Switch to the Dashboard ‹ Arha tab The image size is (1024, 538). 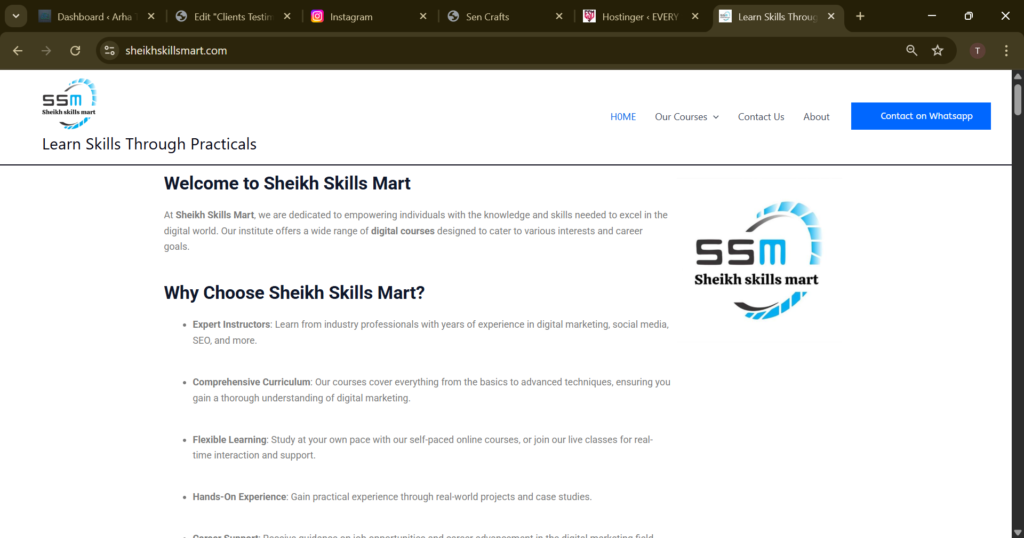tap(97, 16)
